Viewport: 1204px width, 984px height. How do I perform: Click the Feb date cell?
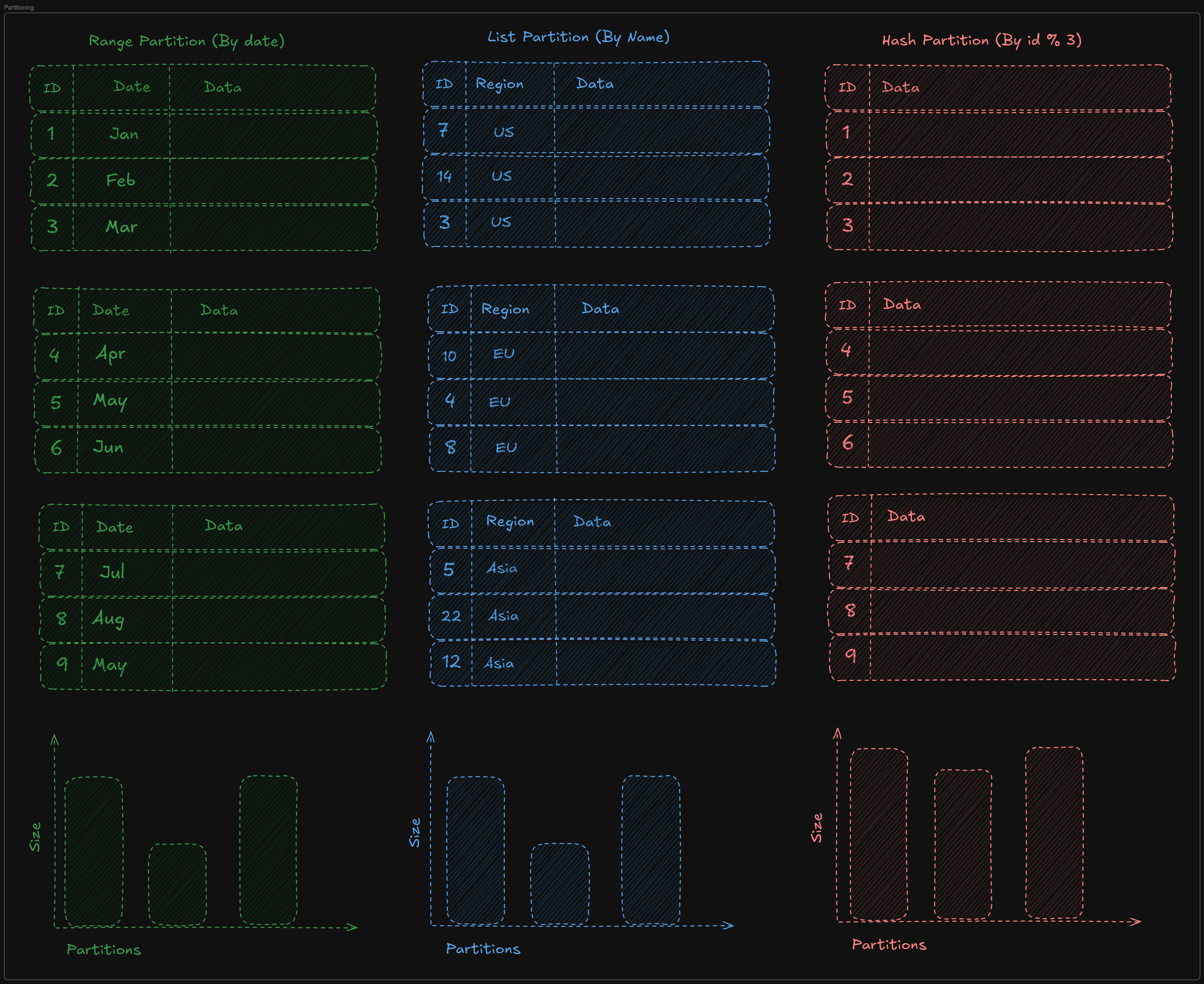pyautogui.click(x=120, y=180)
